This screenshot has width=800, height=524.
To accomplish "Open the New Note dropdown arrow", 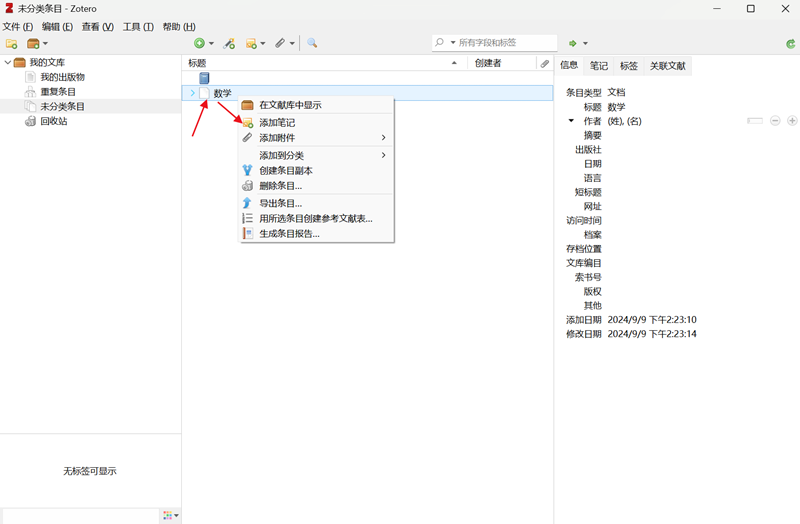I will 263,44.
